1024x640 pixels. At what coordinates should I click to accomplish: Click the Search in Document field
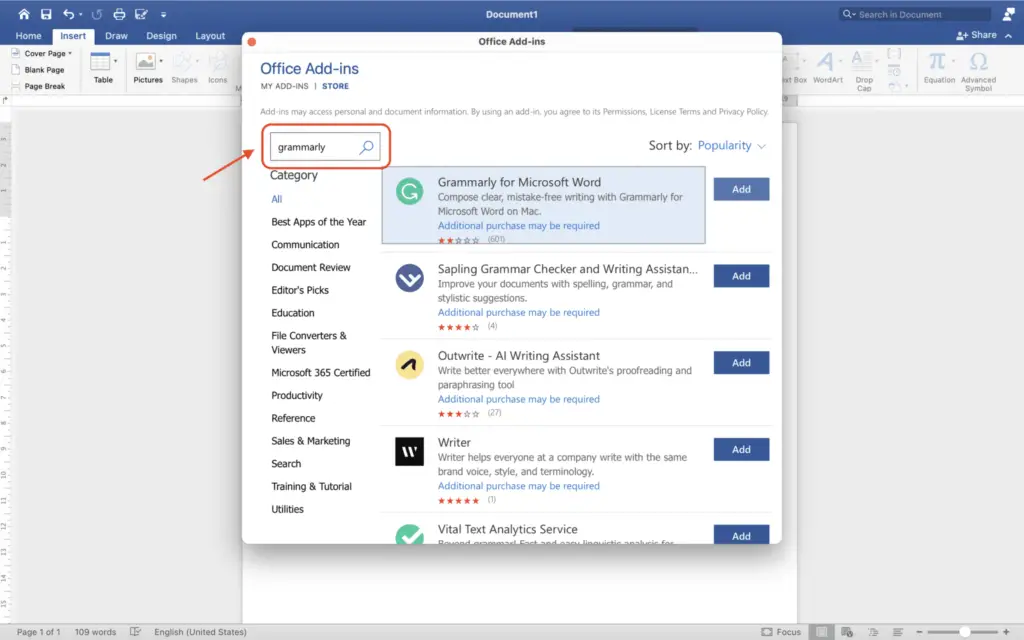coord(915,14)
